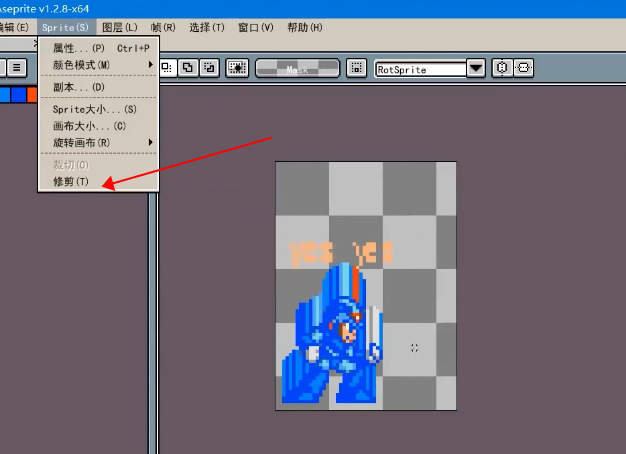Toggle opaque background selection icon
Screen dimensions: 626x454
coord(237,67)
